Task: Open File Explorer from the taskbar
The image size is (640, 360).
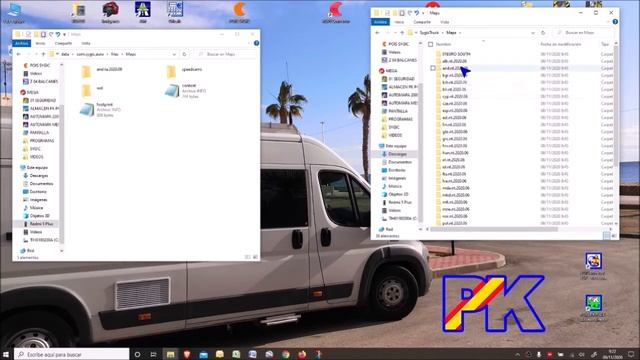Action: (170, 354)
